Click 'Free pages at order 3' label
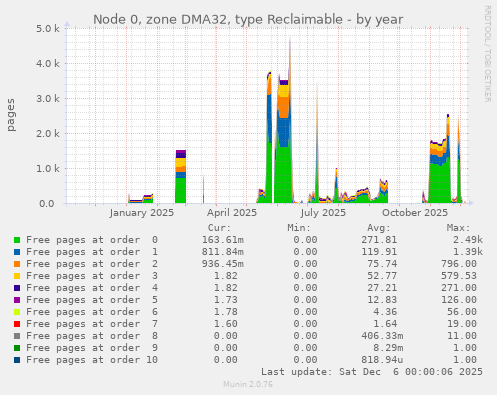Image resolution: width=497 pixels, height=395 pixels. pyautogui.click(x=92, y=276)
